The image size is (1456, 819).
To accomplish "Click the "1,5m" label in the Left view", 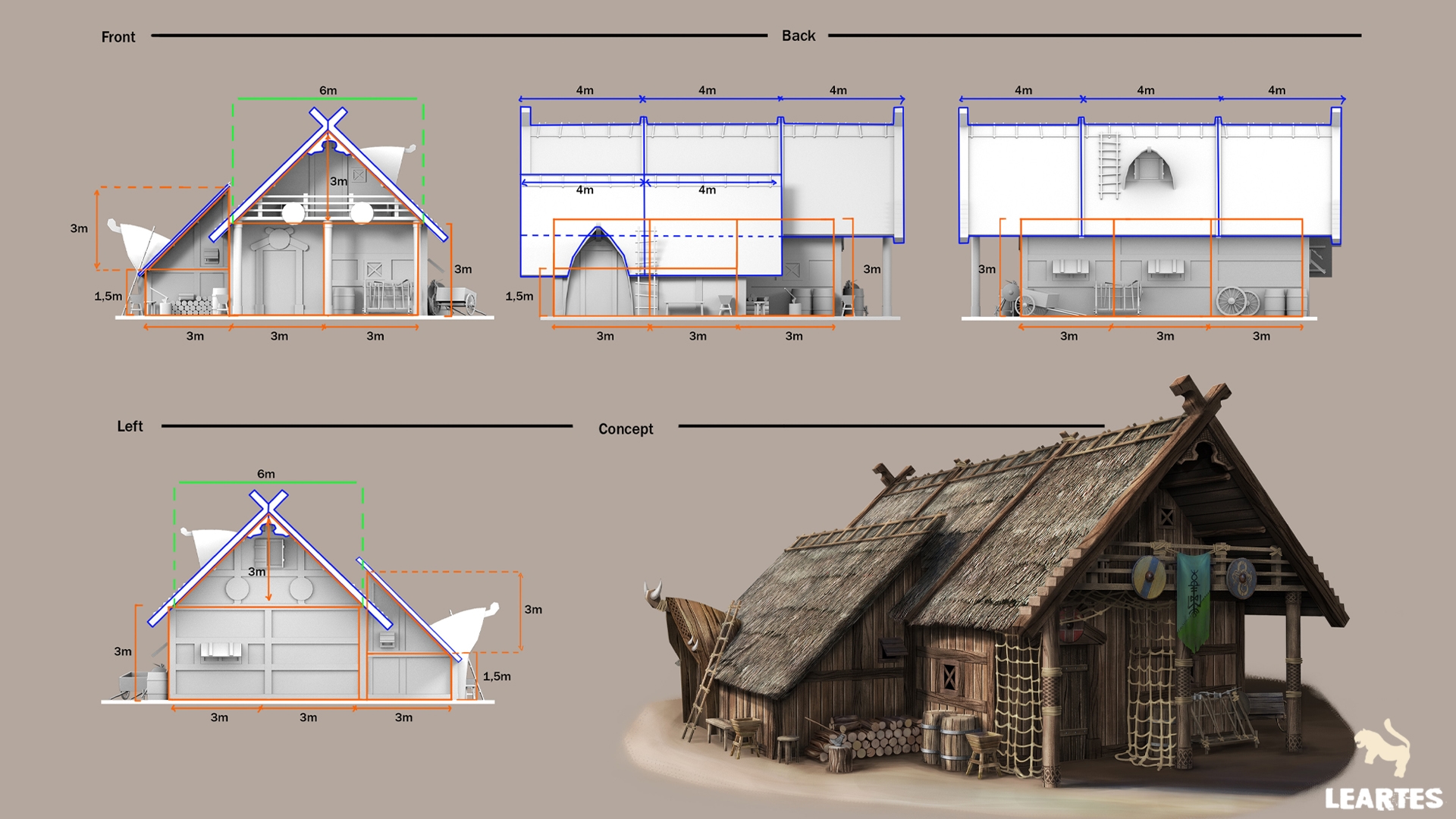I will coord(497,676).
